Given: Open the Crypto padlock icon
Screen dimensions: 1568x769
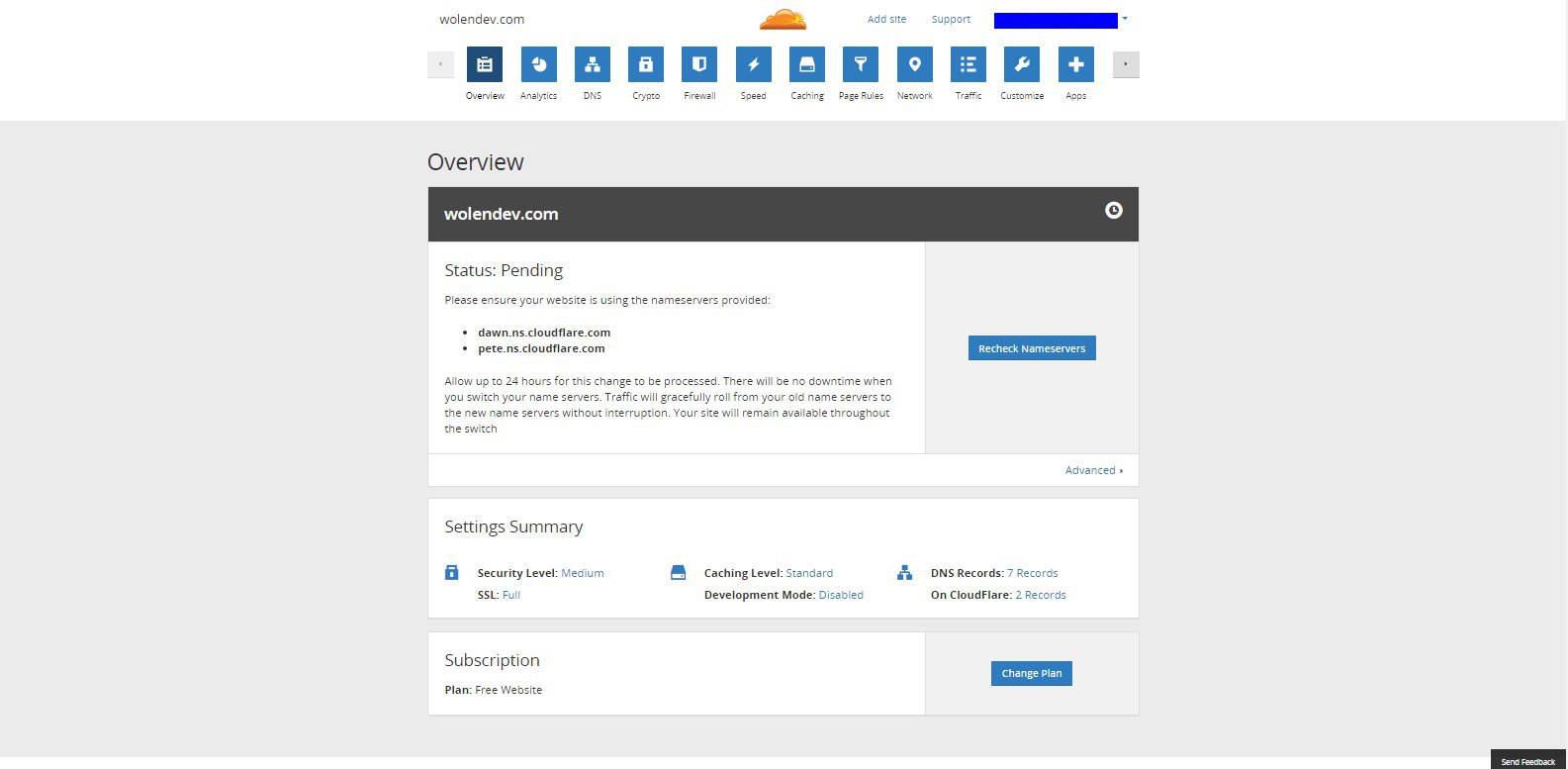Looking at the screenshot, I should point(646,64).
